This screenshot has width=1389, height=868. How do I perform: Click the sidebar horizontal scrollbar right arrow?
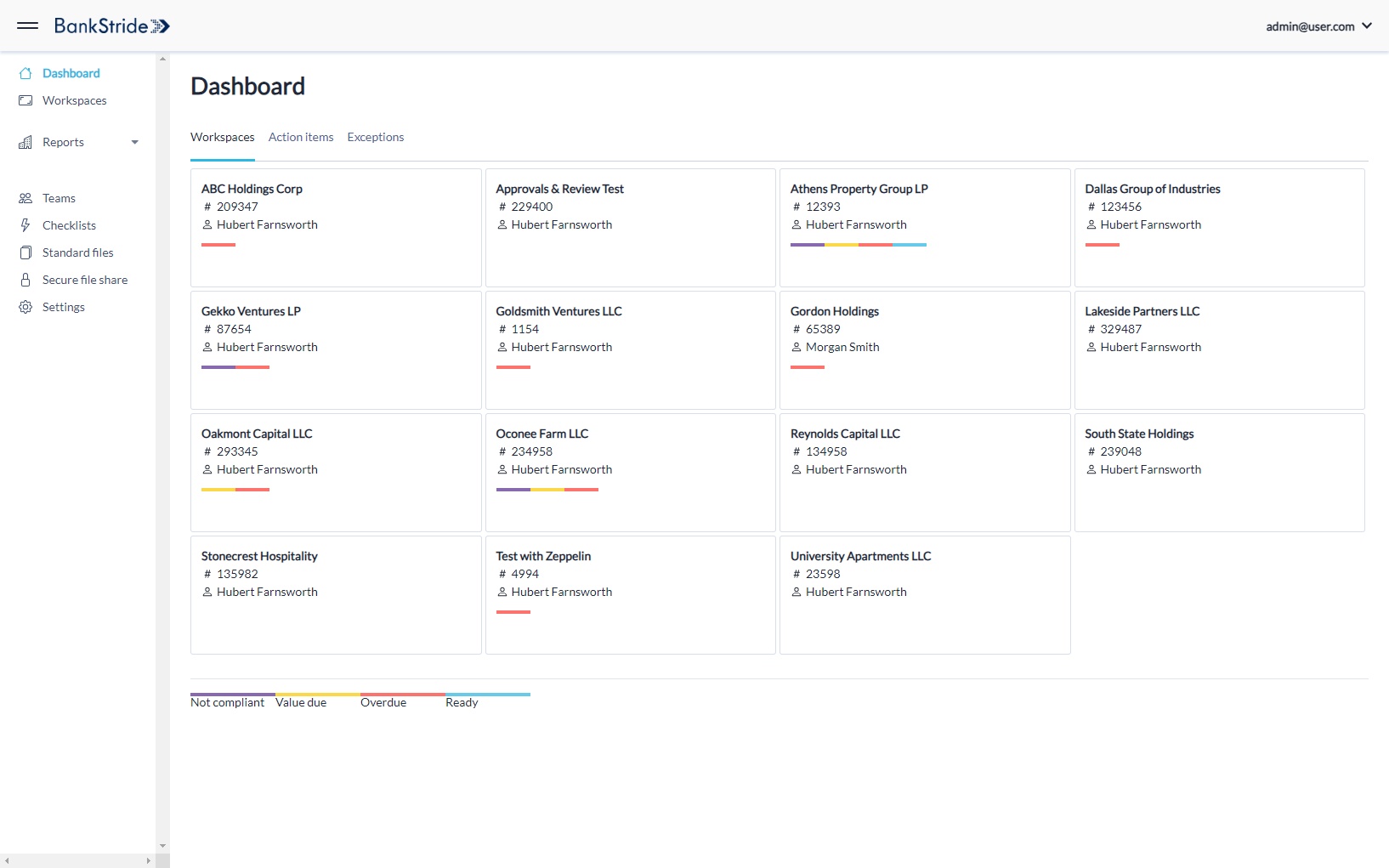click(x=149, y=860)
